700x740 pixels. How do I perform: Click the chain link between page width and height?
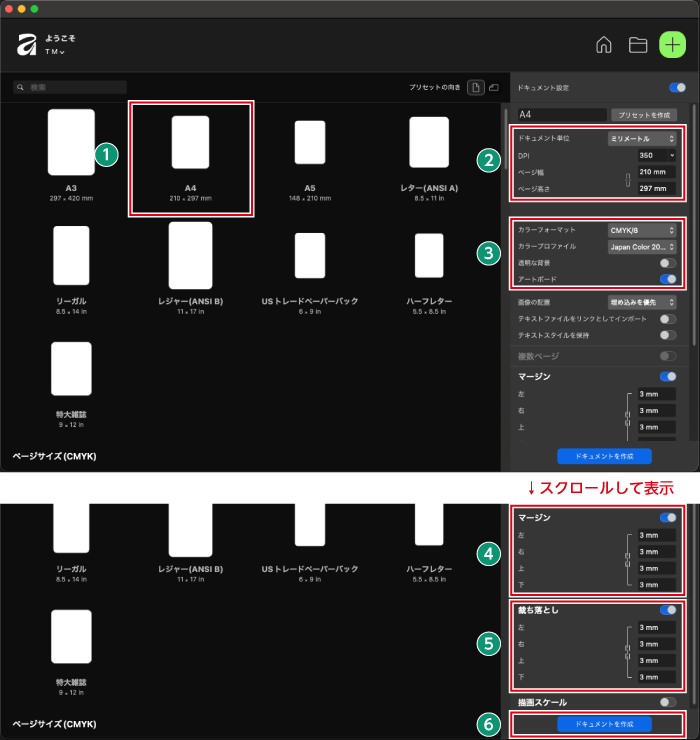[628, 180]
